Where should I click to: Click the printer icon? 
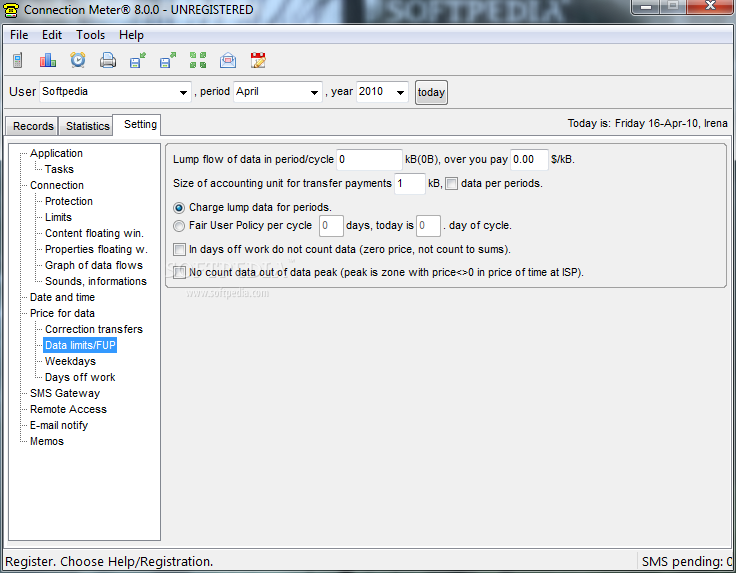tap(108, 60)
